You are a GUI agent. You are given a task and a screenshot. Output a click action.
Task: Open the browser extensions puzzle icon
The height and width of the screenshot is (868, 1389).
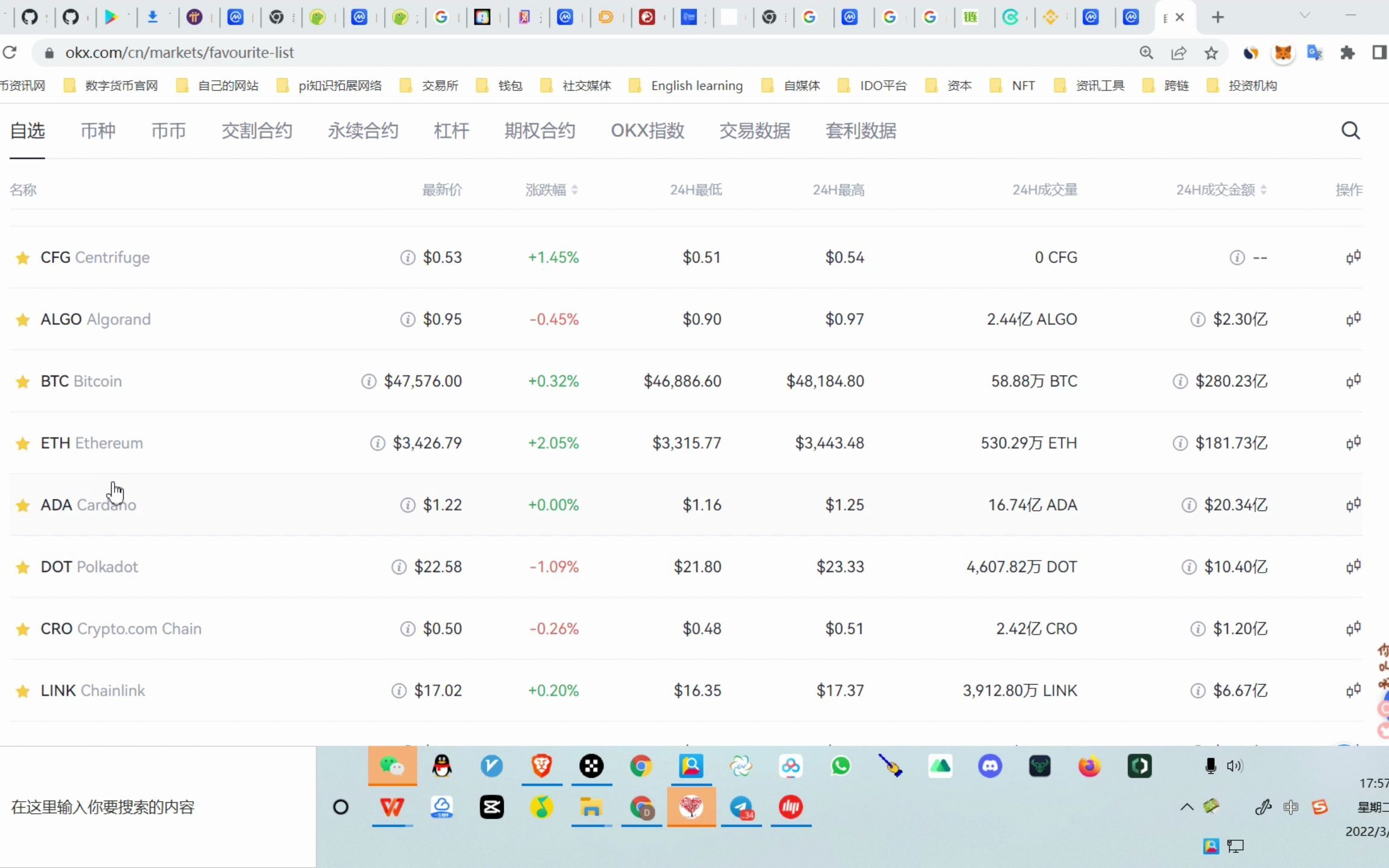[1347, 53]
